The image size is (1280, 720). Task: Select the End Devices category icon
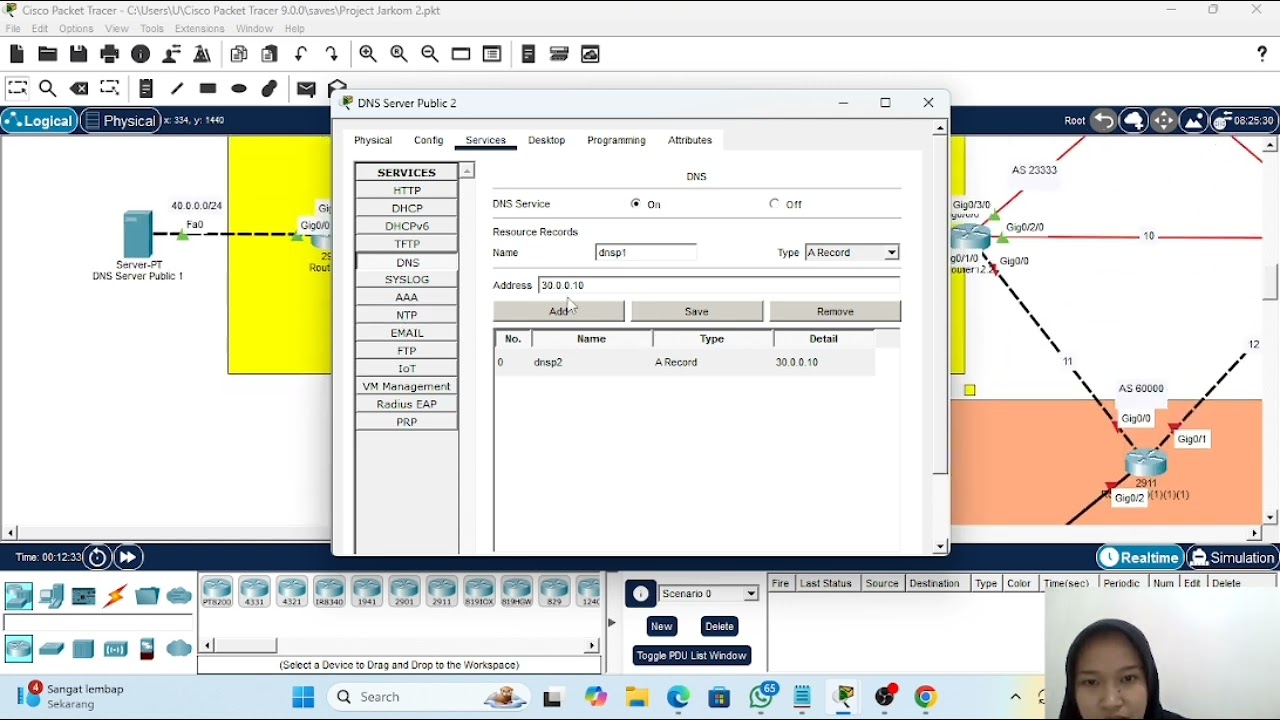(x=51, y=596)
